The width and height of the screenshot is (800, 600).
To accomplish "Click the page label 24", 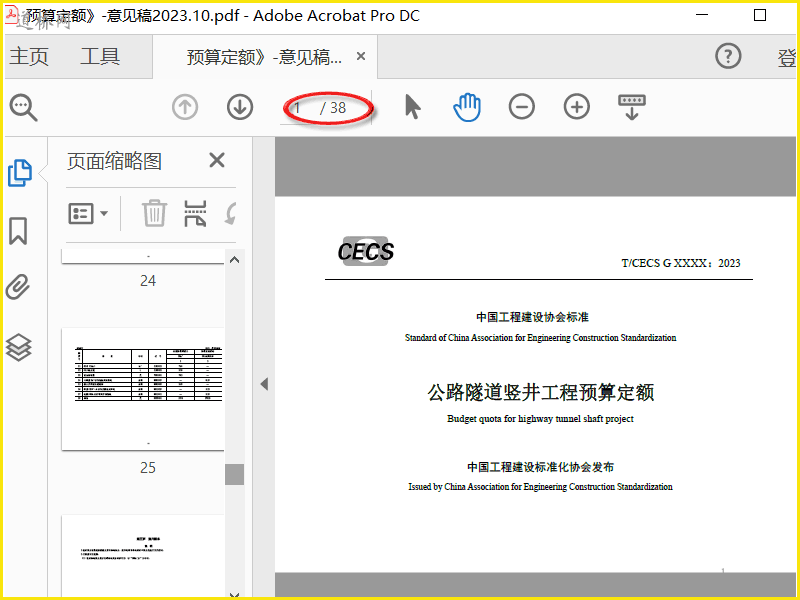I will [x=148, y=281].
